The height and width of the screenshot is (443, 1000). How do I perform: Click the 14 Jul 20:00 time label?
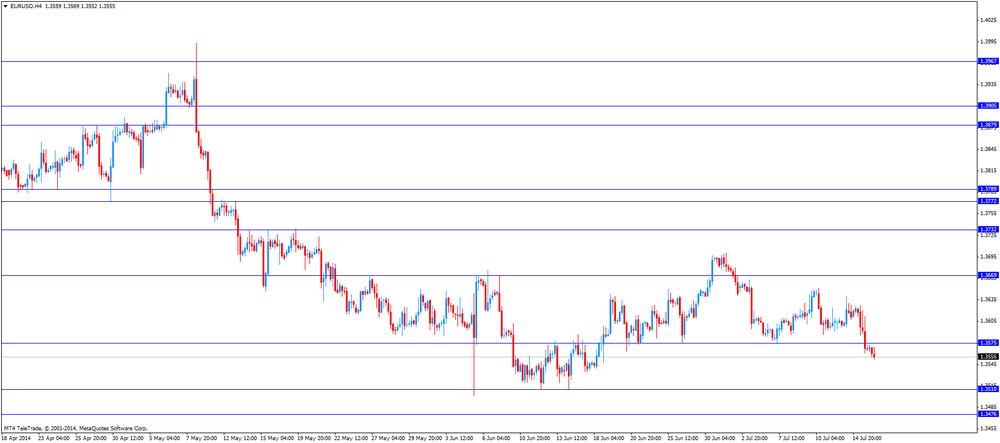867,439
